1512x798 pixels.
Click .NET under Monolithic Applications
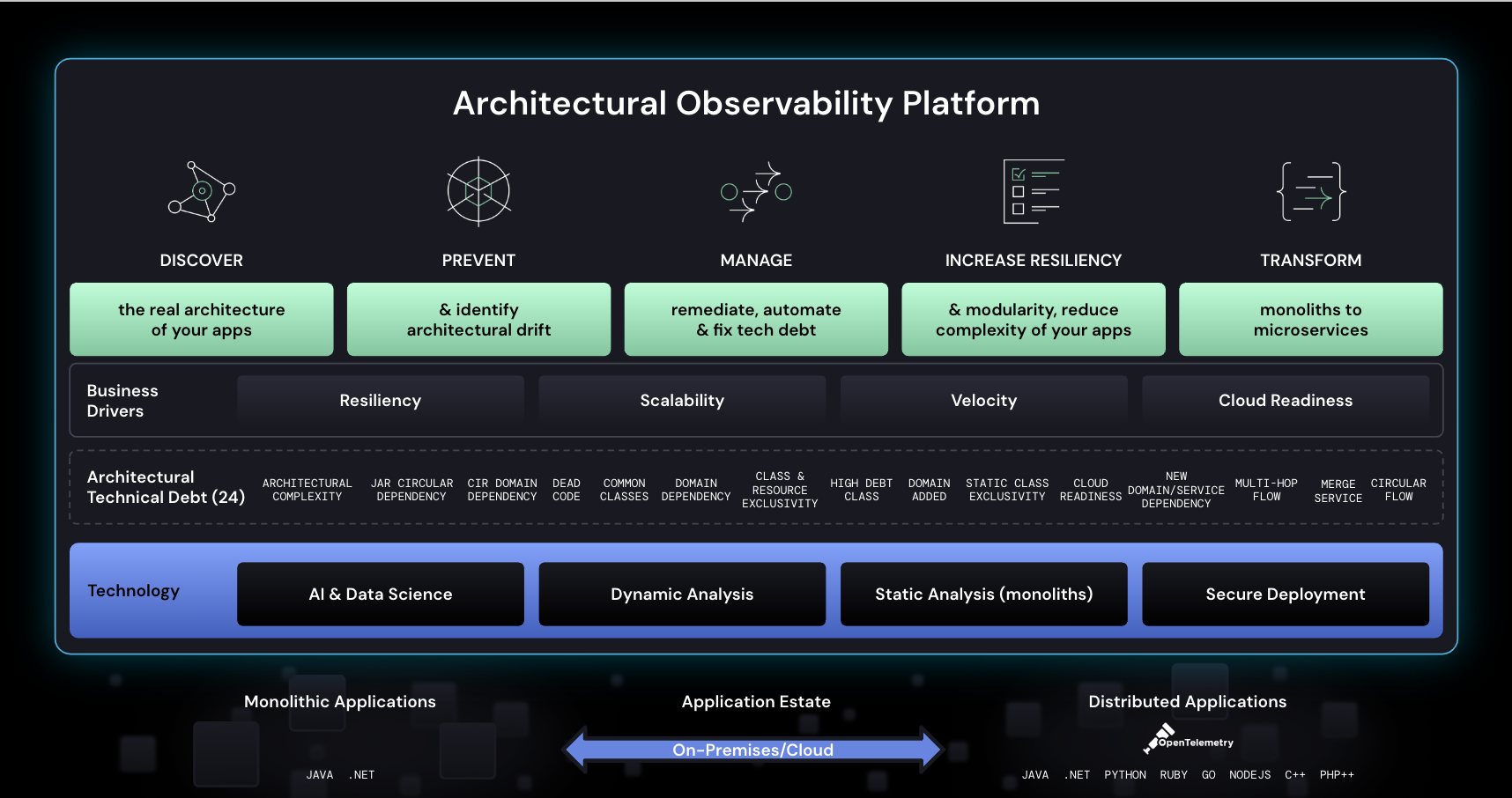tap(361, 775)
